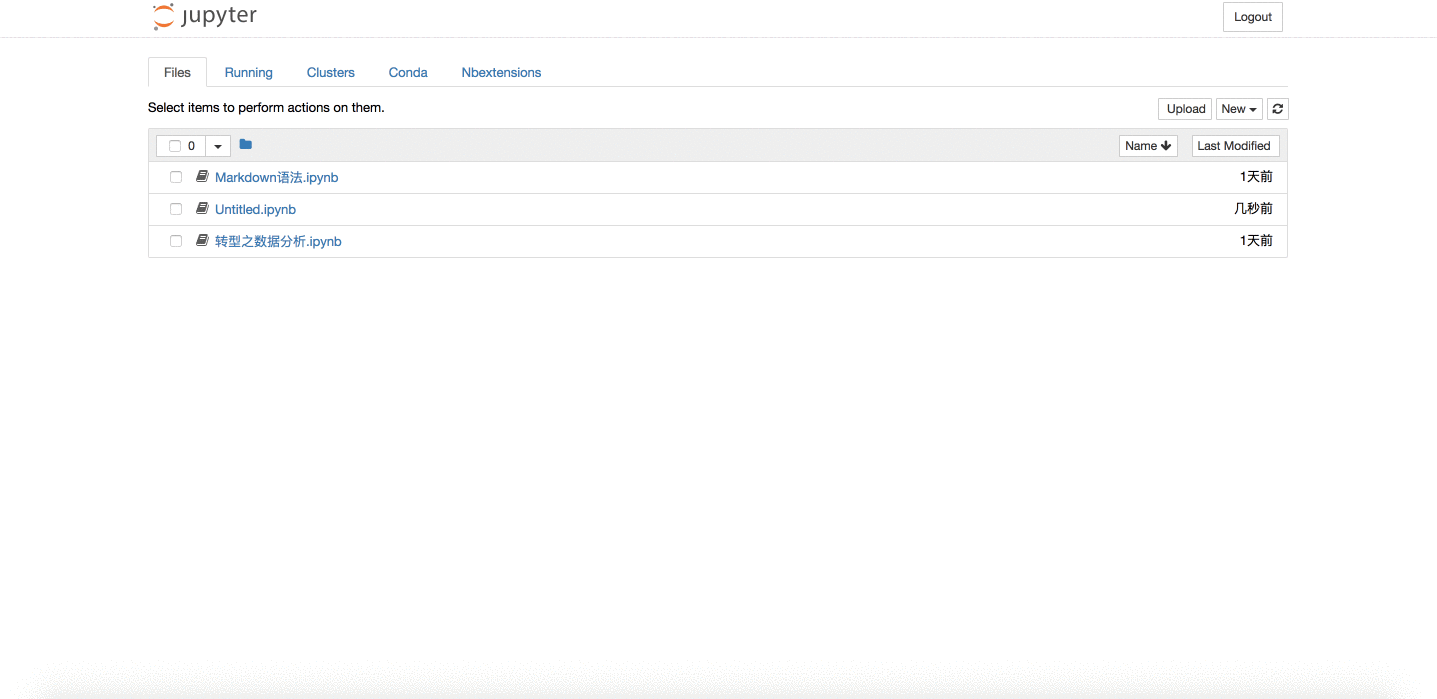Click the notebook icon beside Markdown语法.ipynb
This screenshot has height=699, width=1437.
(201, 176)
